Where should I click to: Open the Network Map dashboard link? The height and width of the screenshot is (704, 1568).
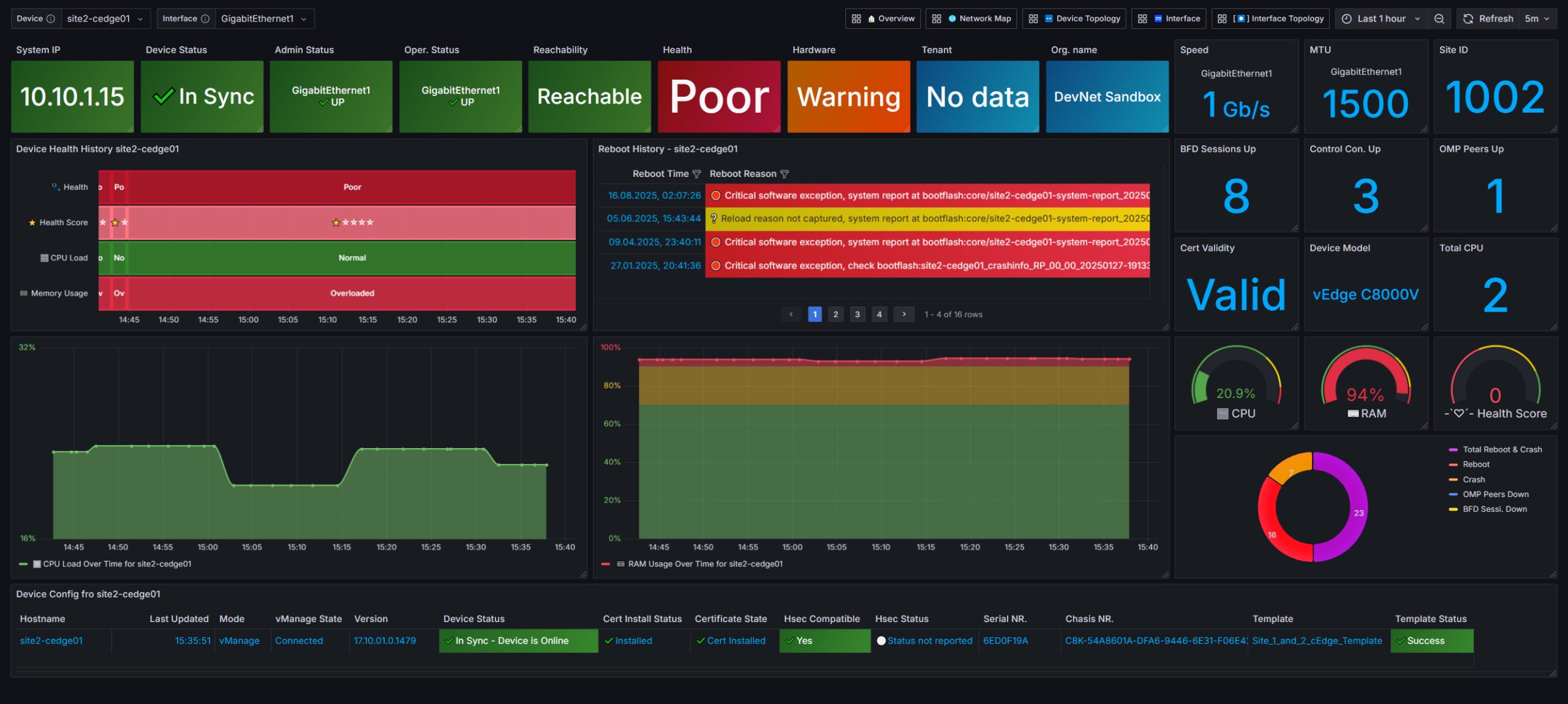click(971, 18)
